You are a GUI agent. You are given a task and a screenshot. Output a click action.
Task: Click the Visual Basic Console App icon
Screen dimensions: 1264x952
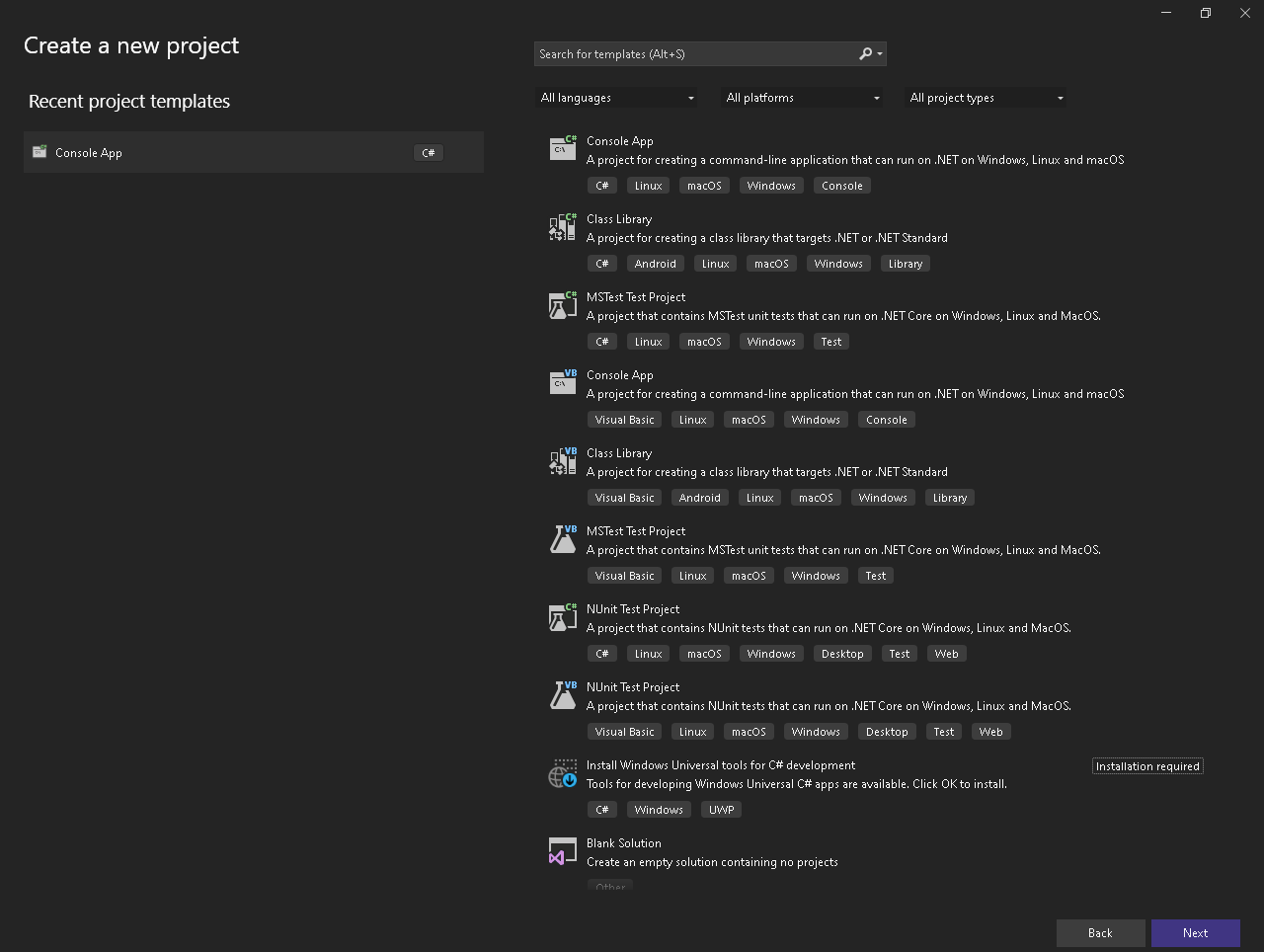click(563, 382)
